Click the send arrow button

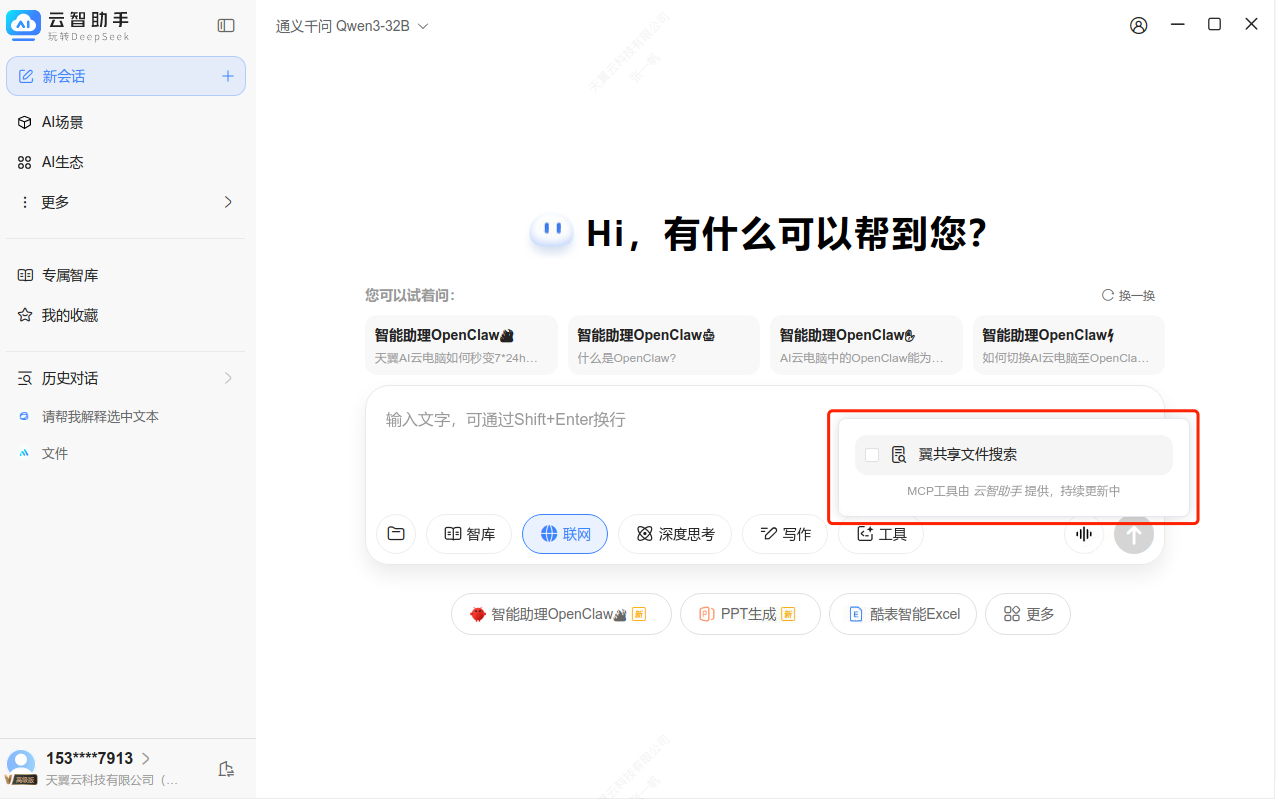pos(1134,534)
